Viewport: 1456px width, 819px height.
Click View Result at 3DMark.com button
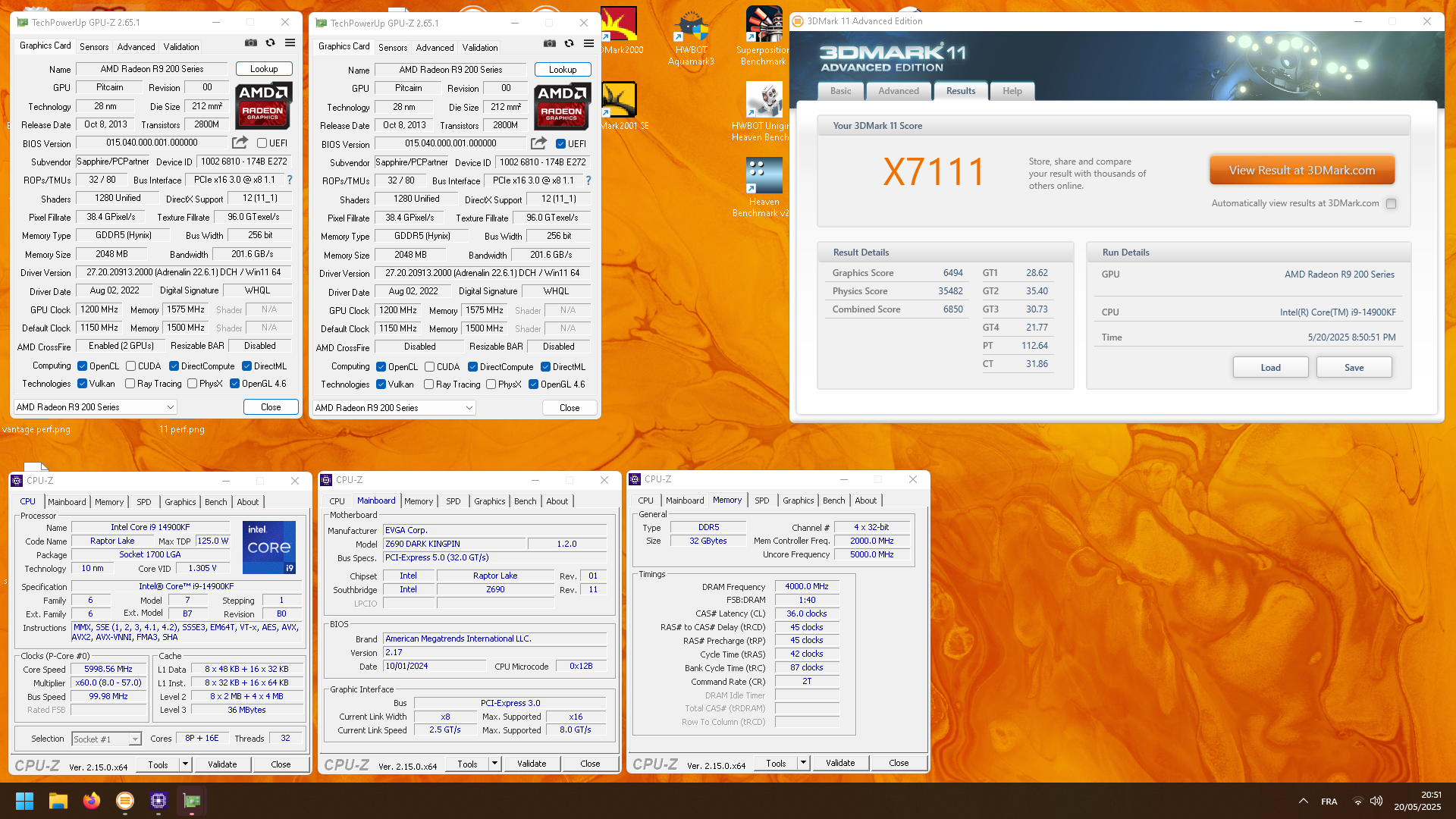click(1302, 171)
